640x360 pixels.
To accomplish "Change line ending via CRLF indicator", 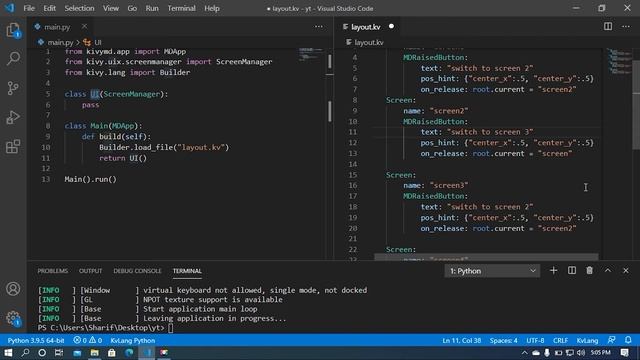I will 560,340.
